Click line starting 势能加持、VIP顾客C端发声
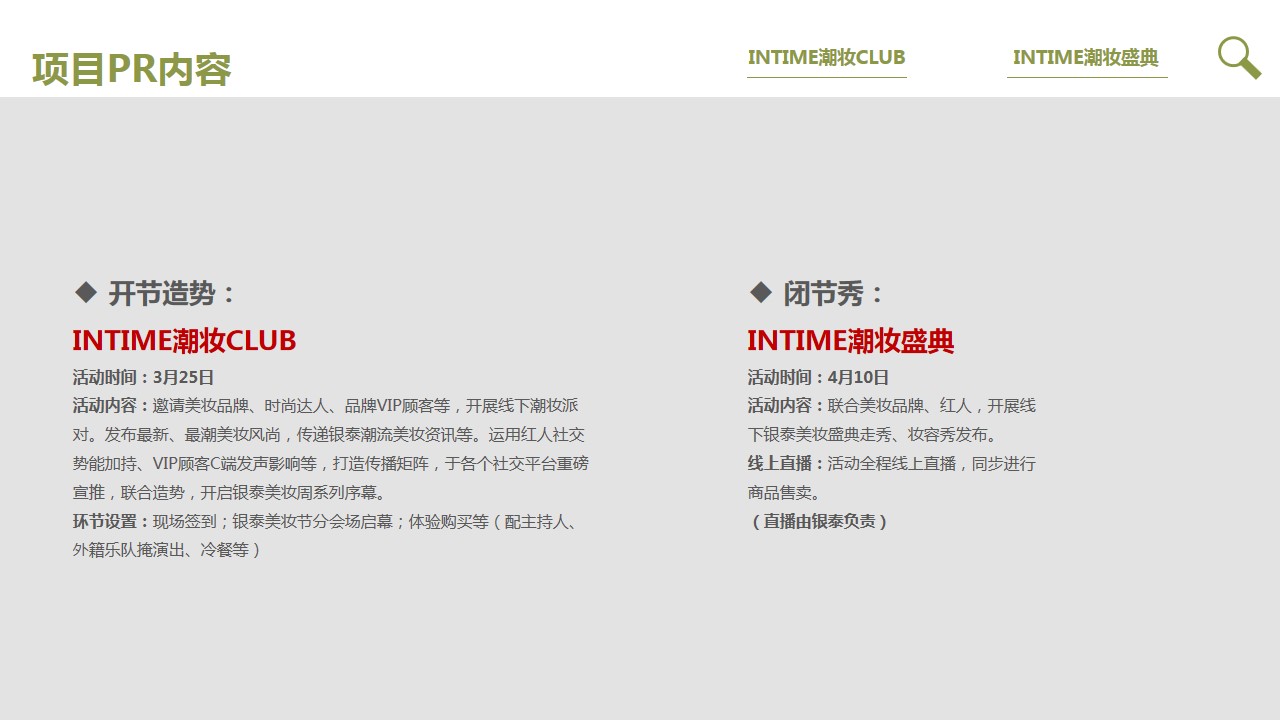The image size is (1280, 720). click(x=330, y=464)
